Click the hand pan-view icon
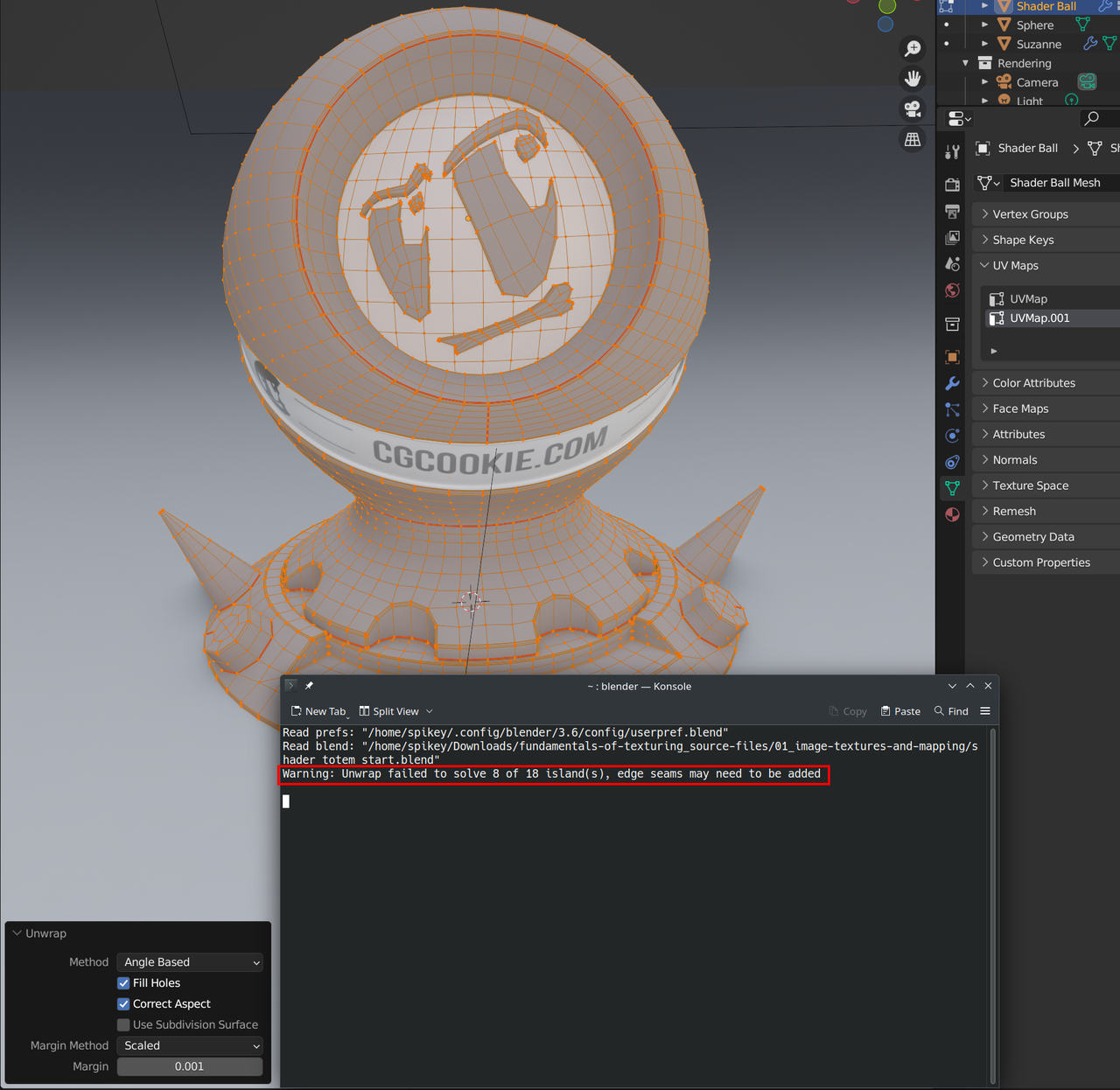Viewport: 1120px width, 1090px height. (913, 79)
